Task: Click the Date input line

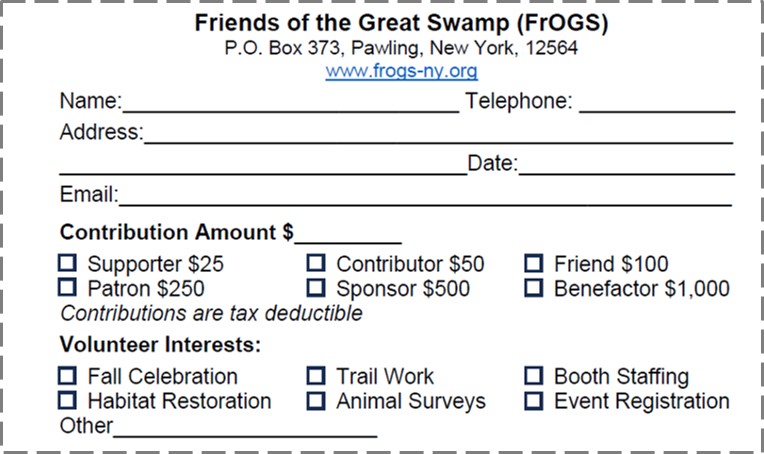Action: coord(627,166)
